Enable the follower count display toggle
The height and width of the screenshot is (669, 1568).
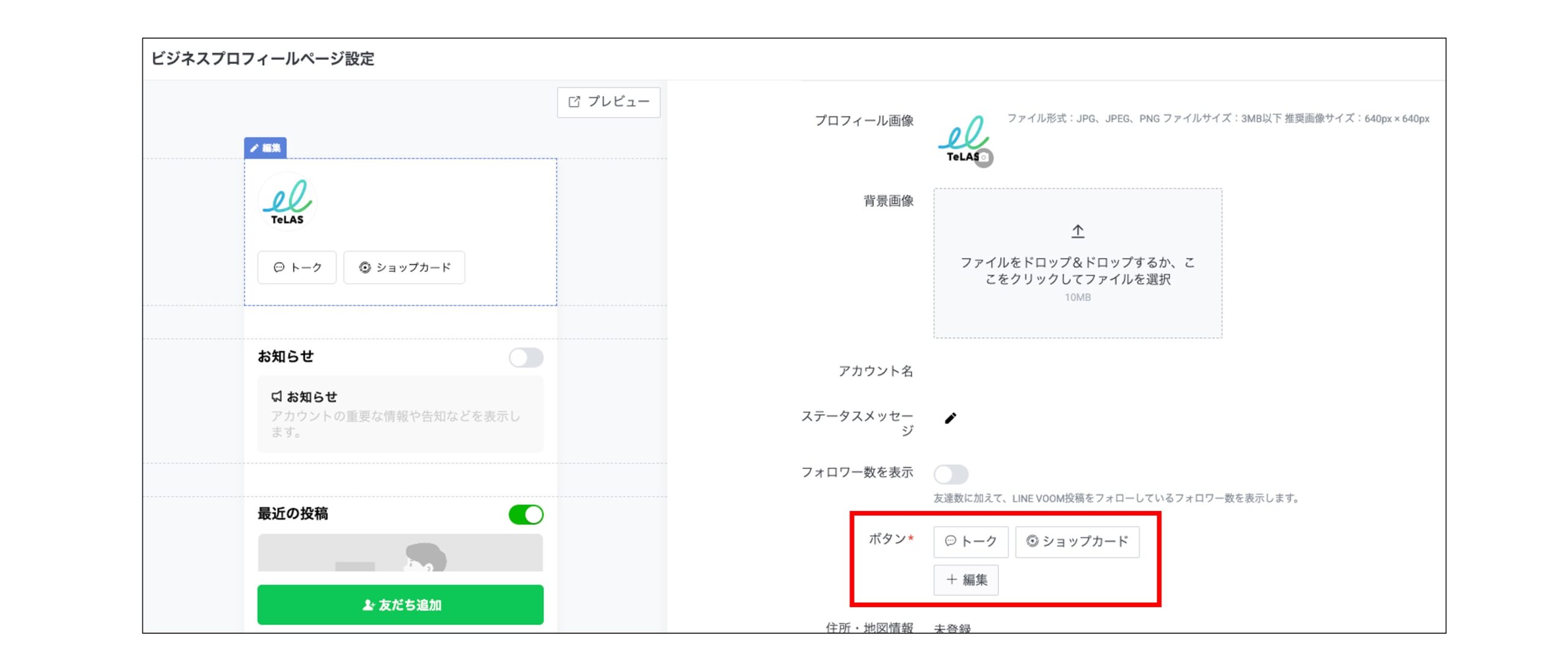pos(950,475)
